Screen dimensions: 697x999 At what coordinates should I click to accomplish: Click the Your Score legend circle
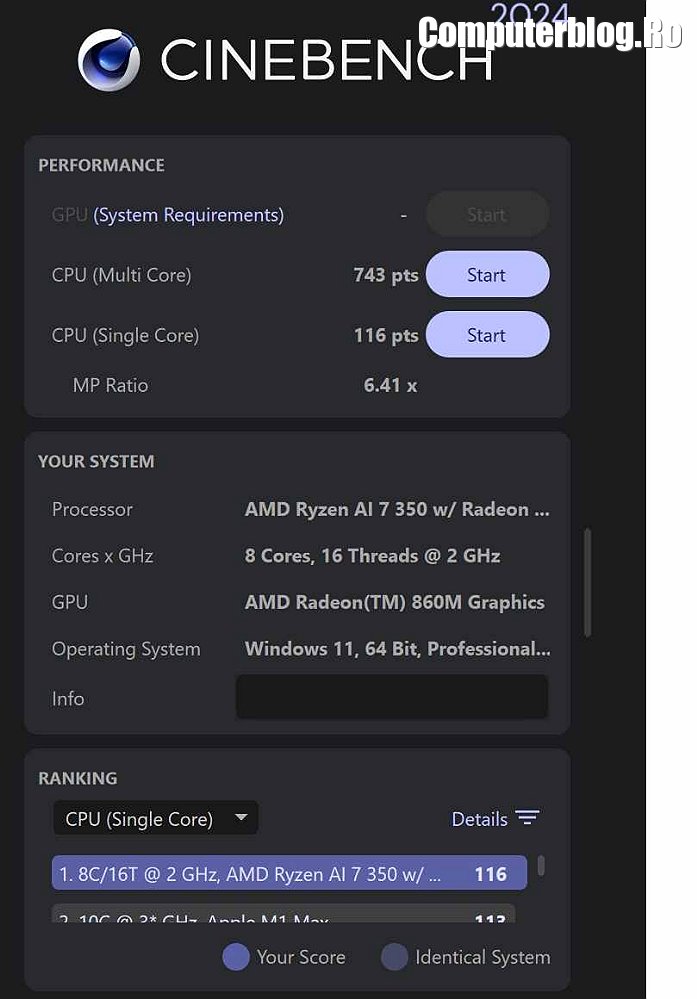coord(236,957)
